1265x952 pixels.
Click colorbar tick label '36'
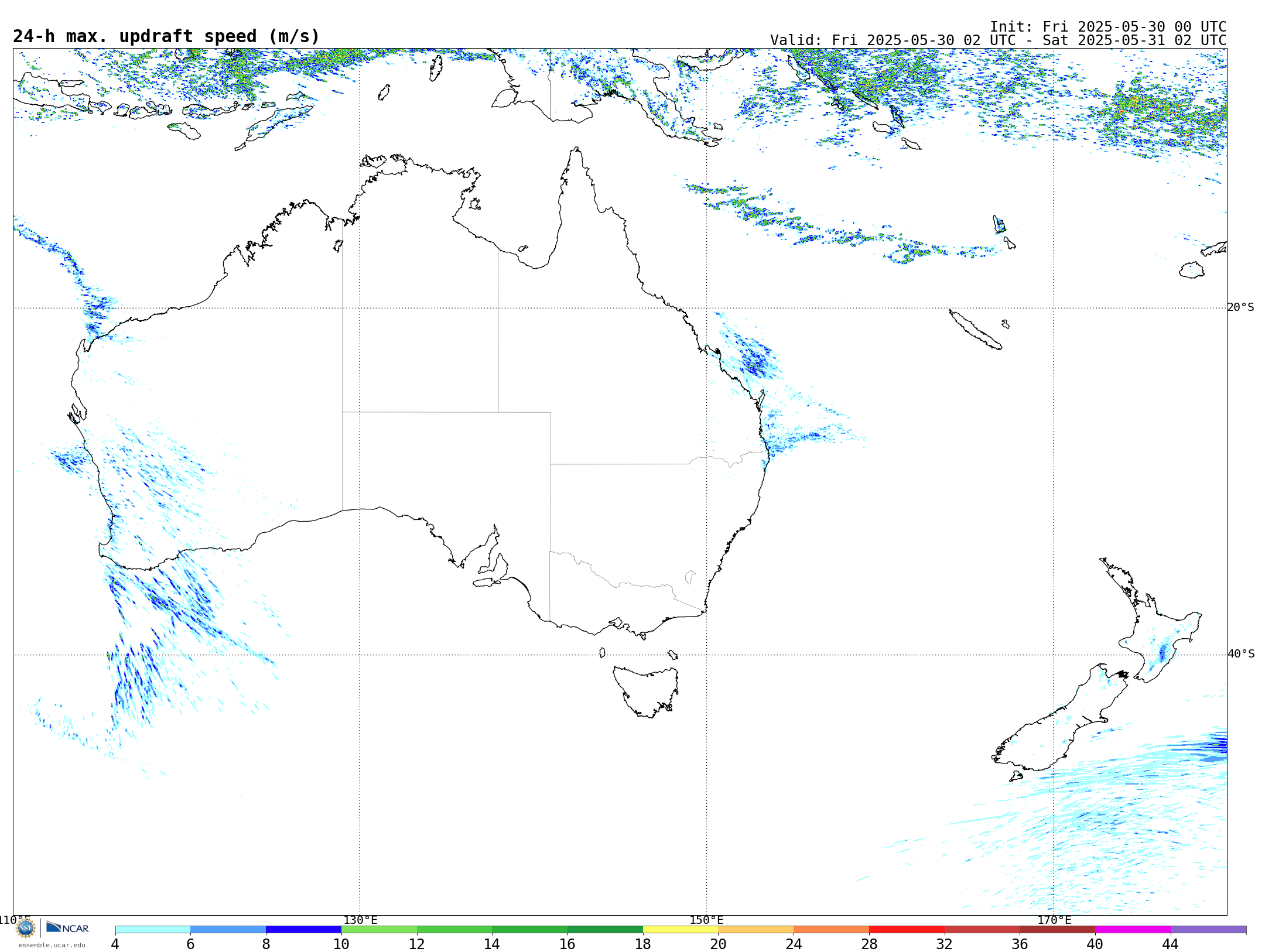tap(1020, 944)
